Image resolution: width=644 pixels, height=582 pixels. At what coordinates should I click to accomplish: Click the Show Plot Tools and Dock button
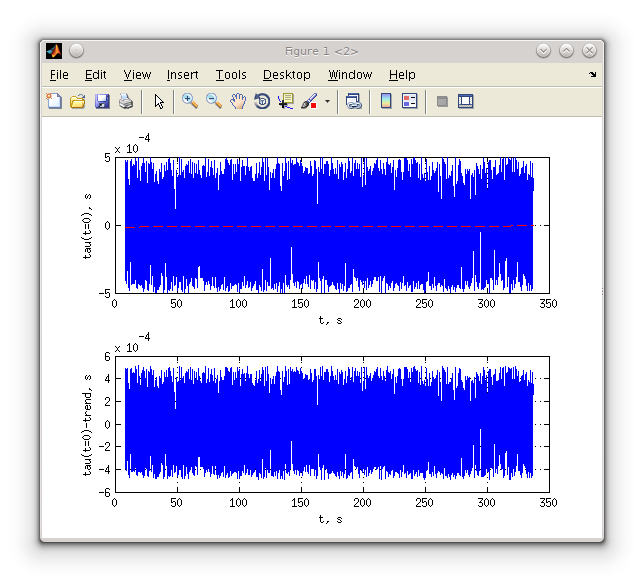click(466, 101)
